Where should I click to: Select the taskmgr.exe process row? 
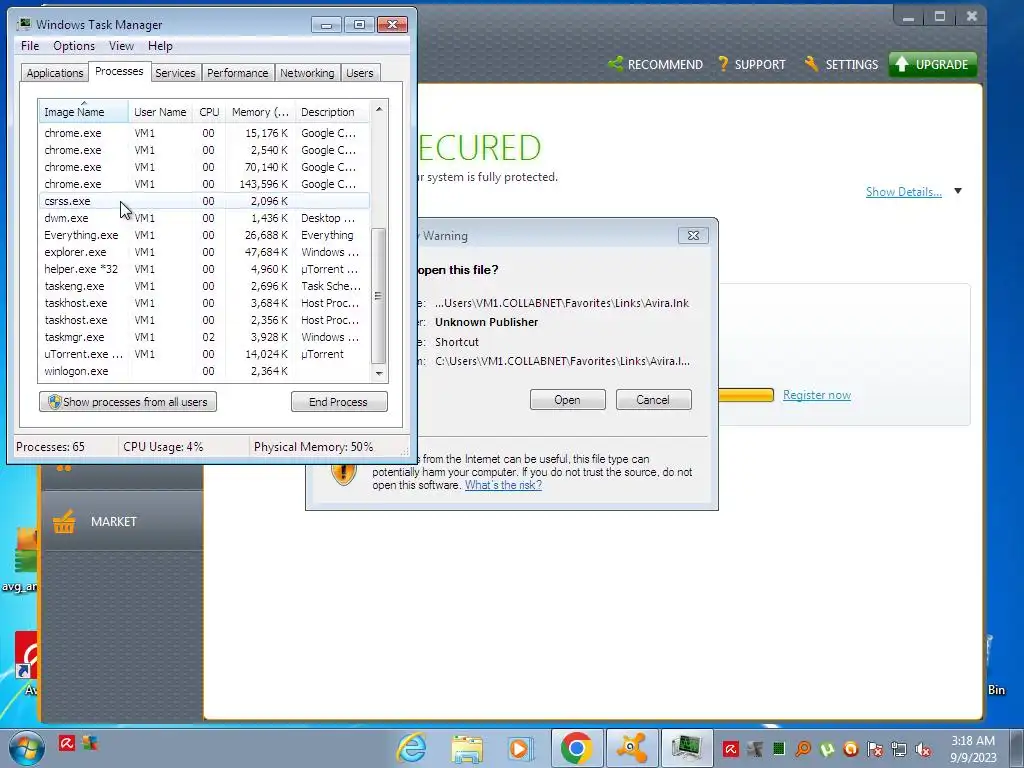pos(204,337)
